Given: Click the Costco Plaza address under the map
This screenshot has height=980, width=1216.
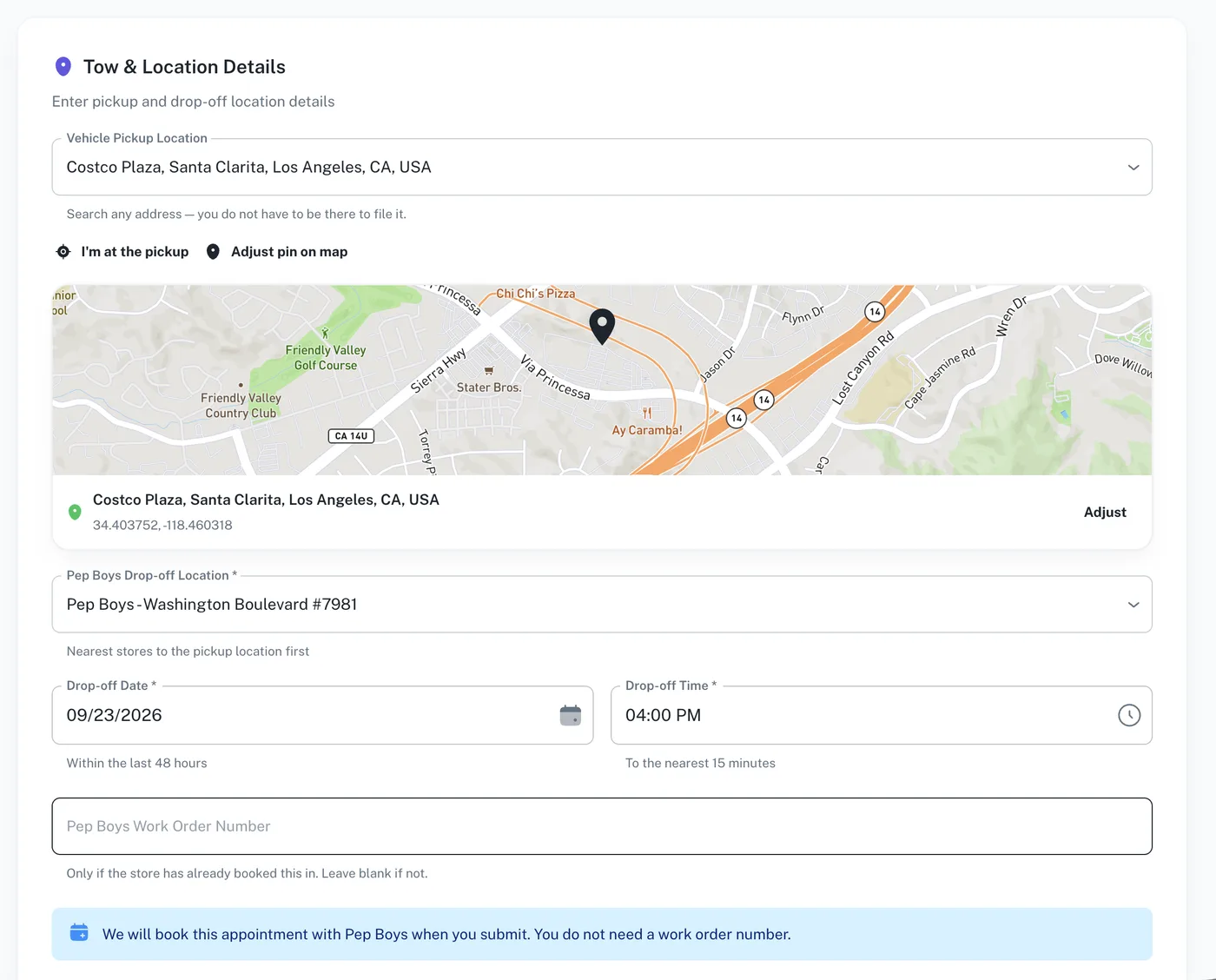Looking at the screenshot, I should click(266, 500).
